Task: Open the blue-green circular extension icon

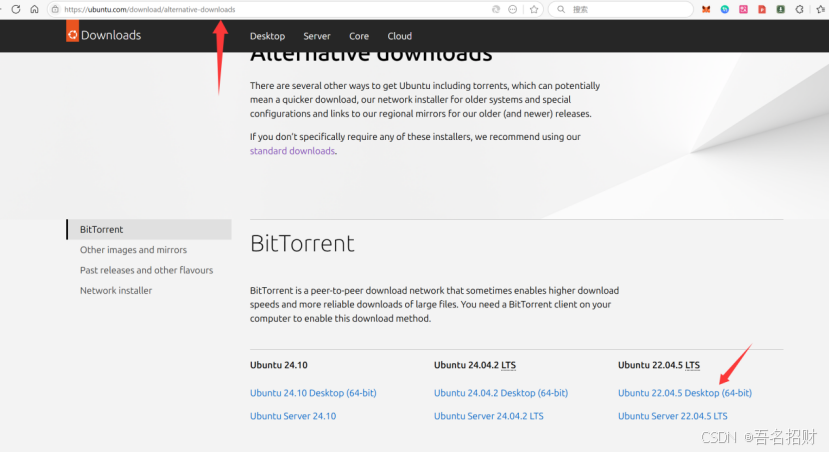Action: coord(725,9)
